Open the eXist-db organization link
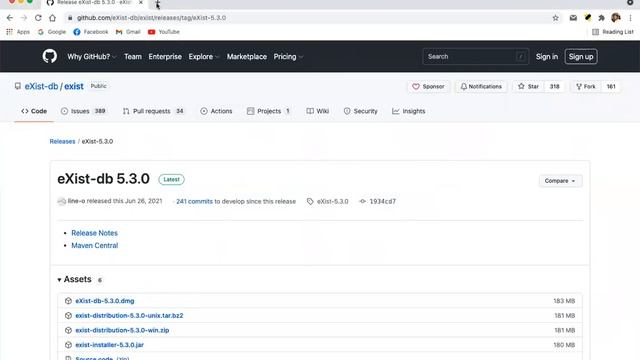 [x=41, y=86]
